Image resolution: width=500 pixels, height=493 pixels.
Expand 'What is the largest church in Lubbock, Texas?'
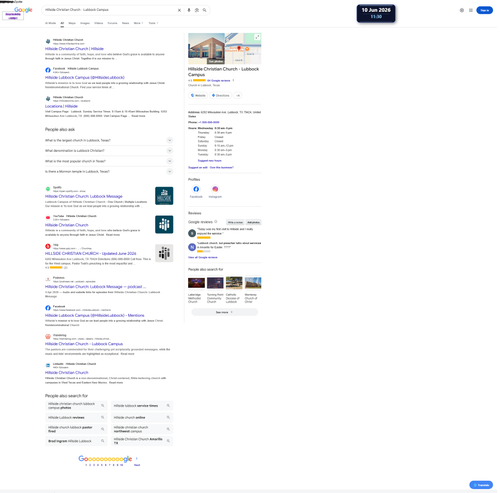point(109,140)
